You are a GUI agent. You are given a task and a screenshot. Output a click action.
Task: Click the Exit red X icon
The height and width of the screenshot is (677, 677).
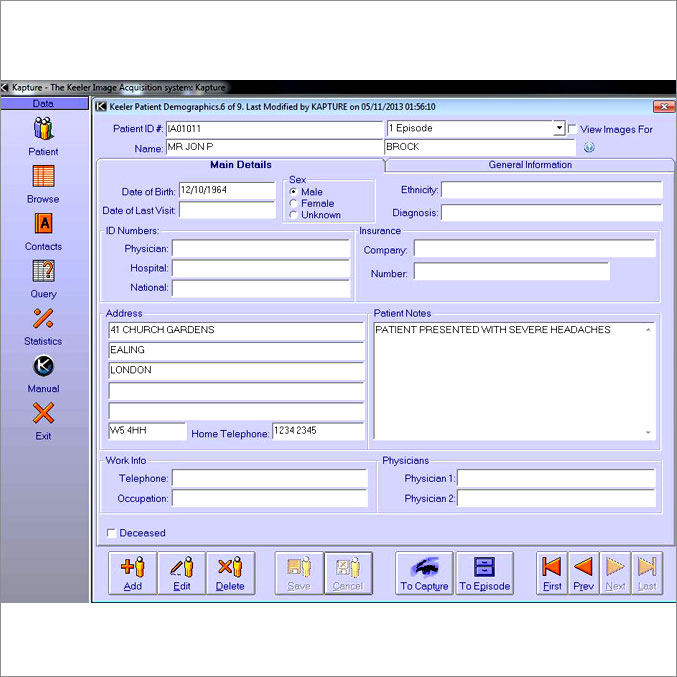click(43, 413)
